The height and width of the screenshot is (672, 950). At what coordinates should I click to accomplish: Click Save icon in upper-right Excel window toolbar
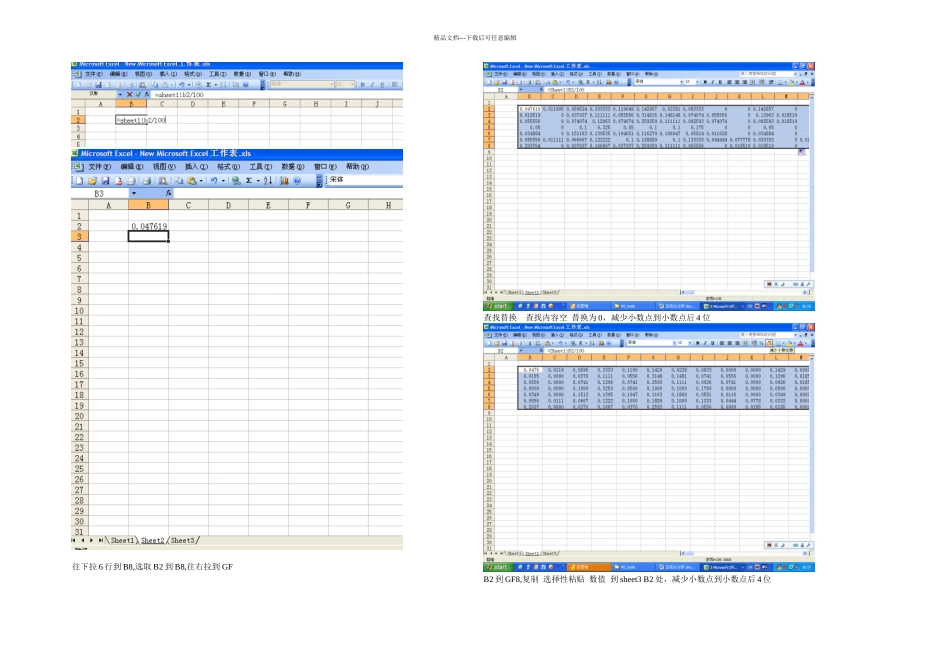pyautogui.click(x=504, y=82)
